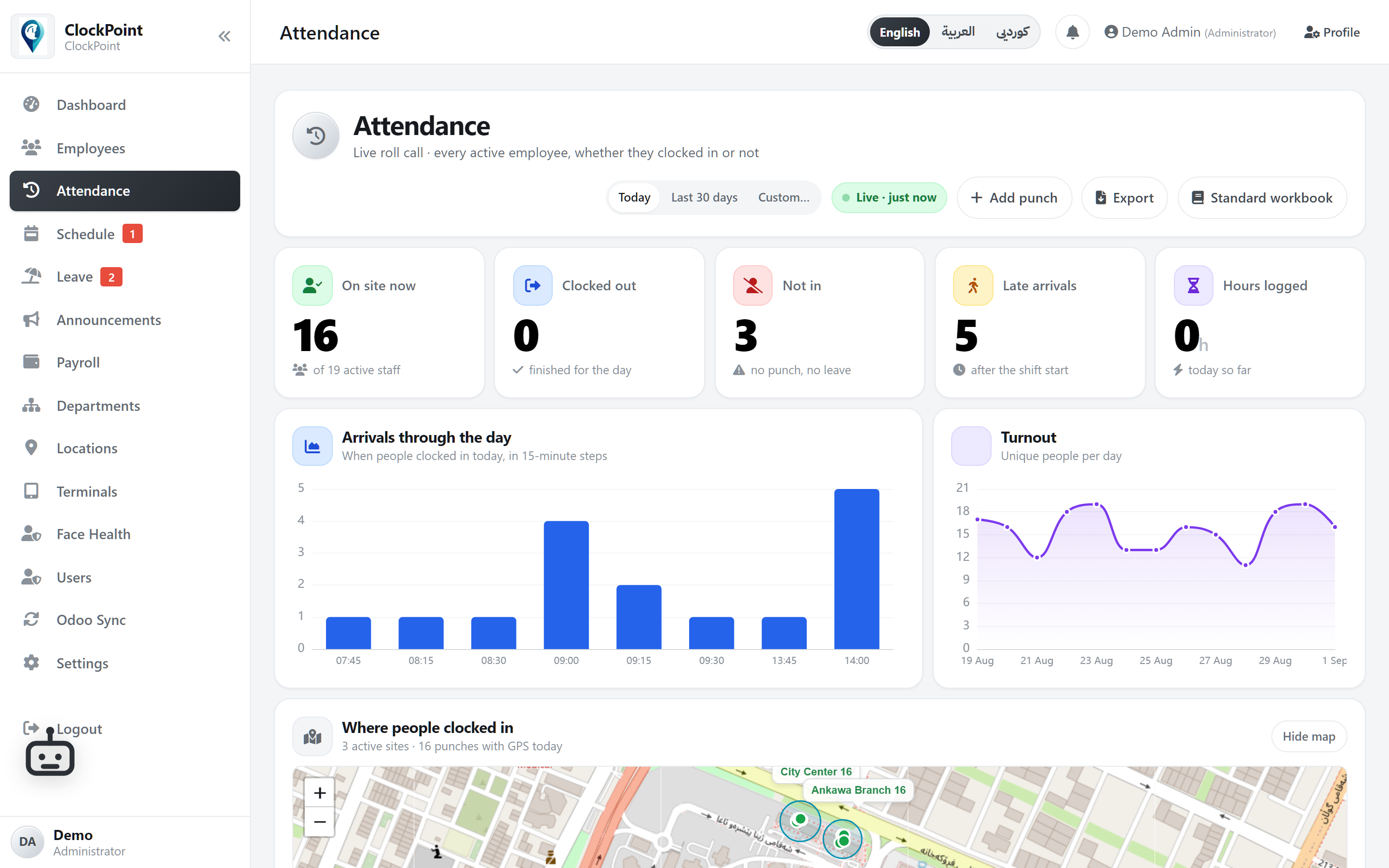Switch language to Arabic العربية
Image resolution: width=1389 pixels, height=868 pixels.
958,32
